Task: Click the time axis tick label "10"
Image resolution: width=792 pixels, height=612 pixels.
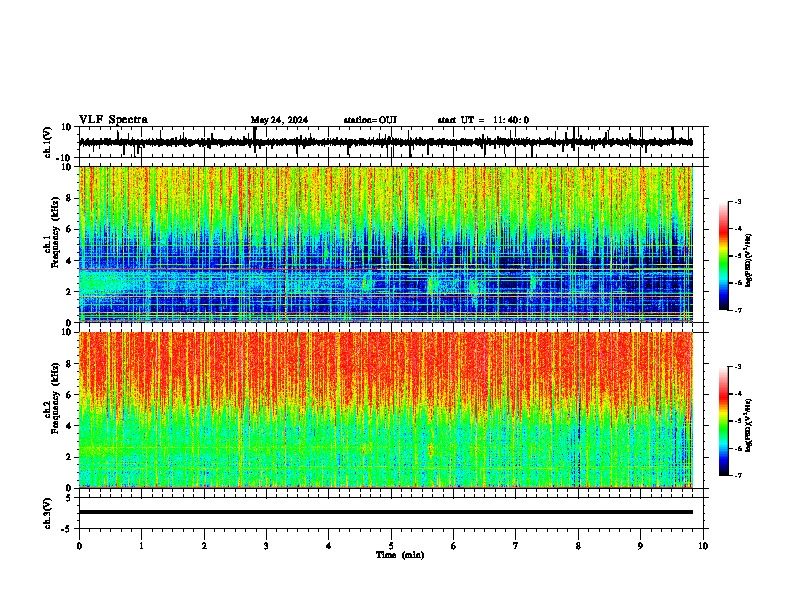Action: (x=703, y=546)
